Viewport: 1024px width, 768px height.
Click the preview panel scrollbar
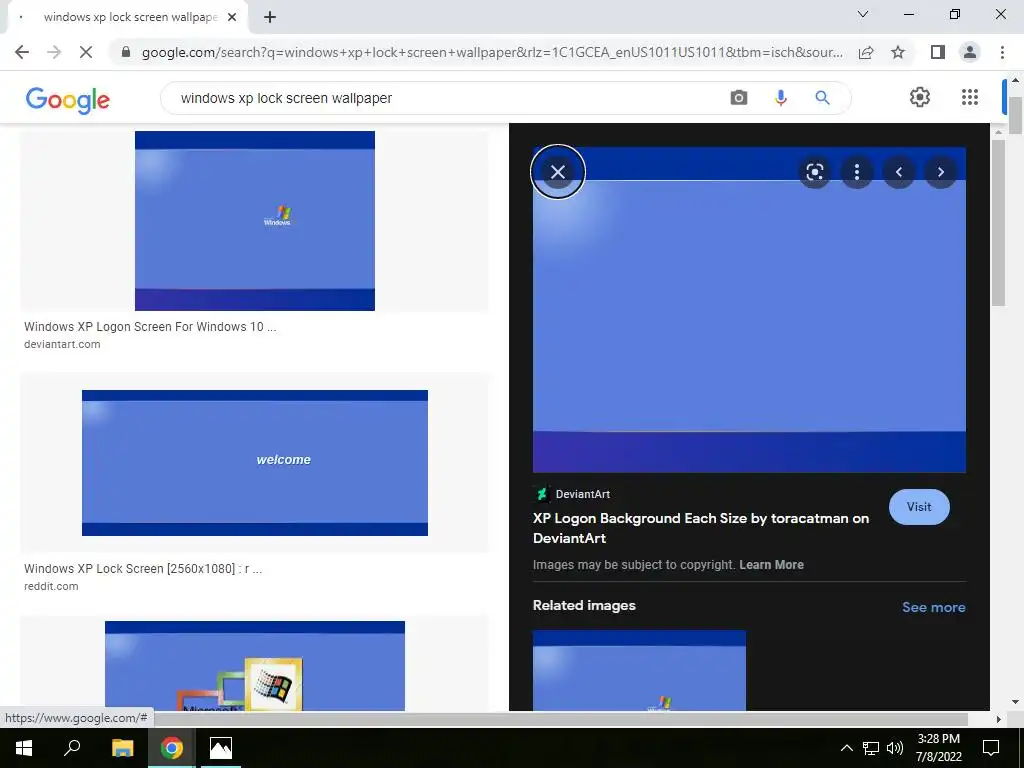997,222
